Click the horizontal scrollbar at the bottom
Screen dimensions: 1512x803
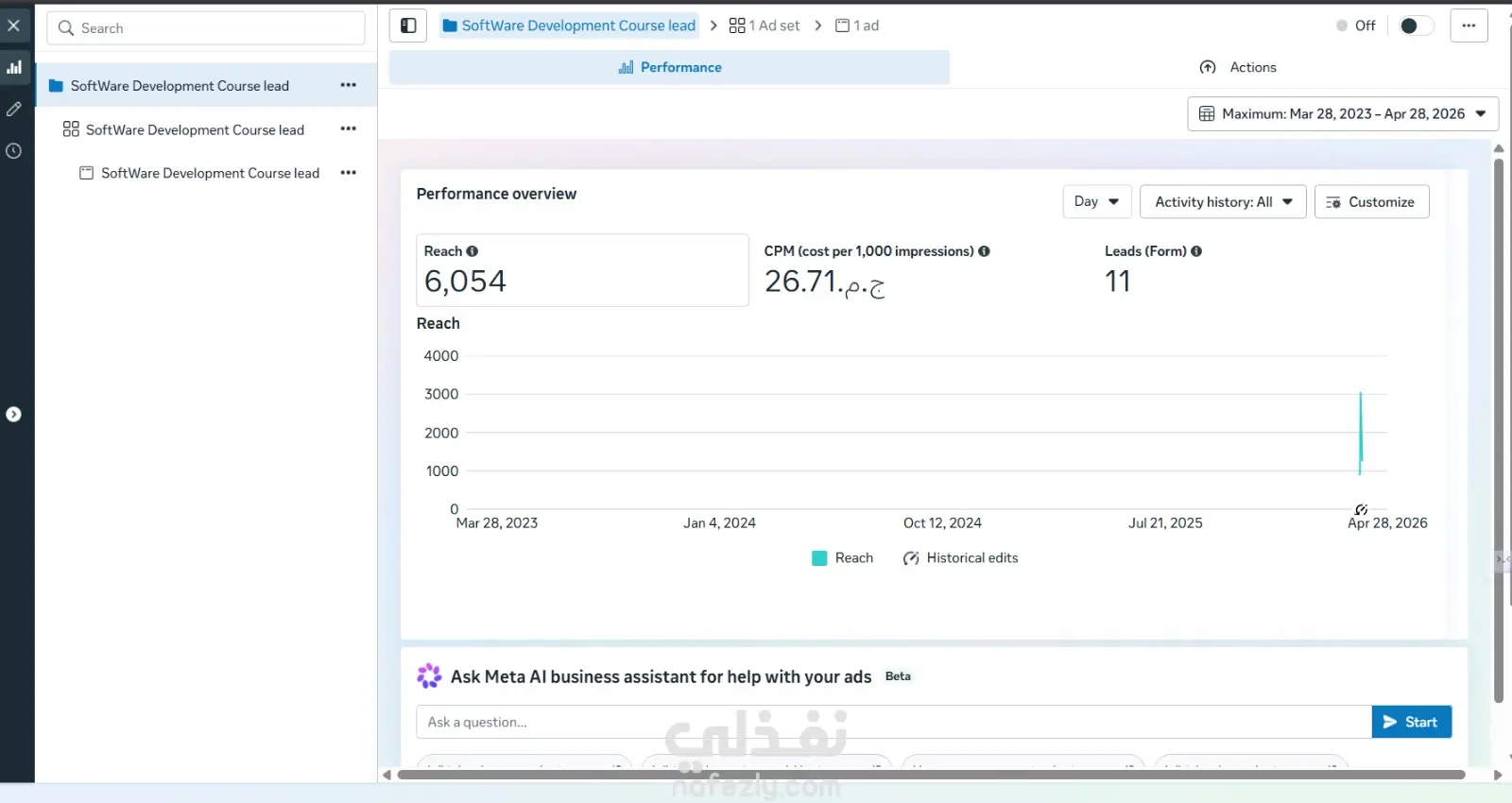pos(931,775)
